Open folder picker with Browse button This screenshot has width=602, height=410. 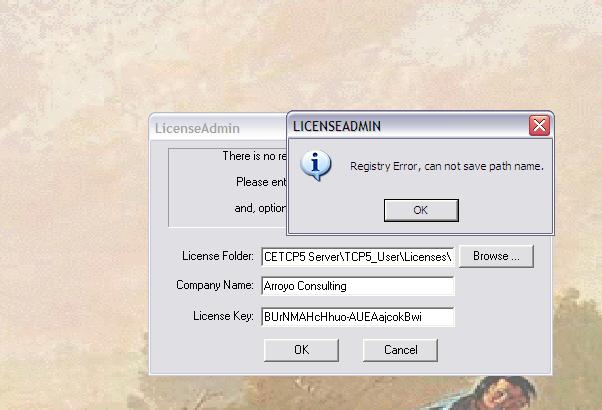(x=496, y=256)
